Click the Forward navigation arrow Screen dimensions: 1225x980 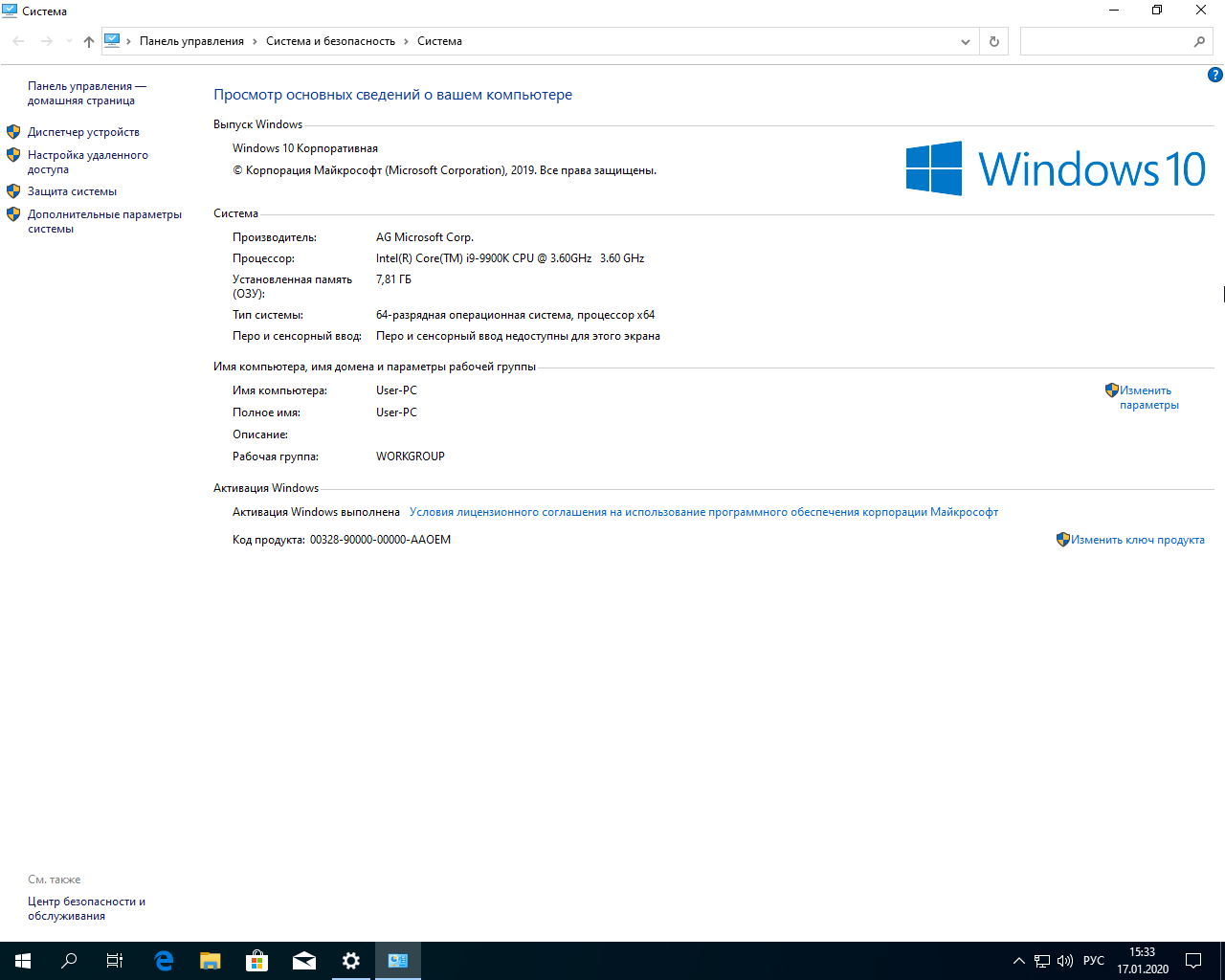(46, 41)
